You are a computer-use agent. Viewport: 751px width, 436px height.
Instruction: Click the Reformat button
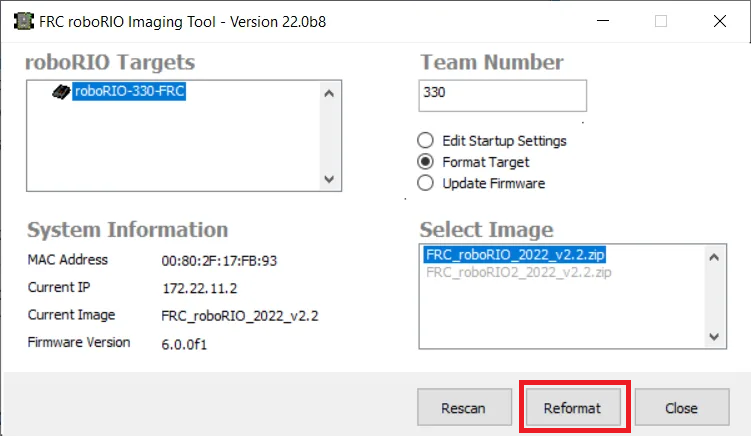tap(573, 408)
